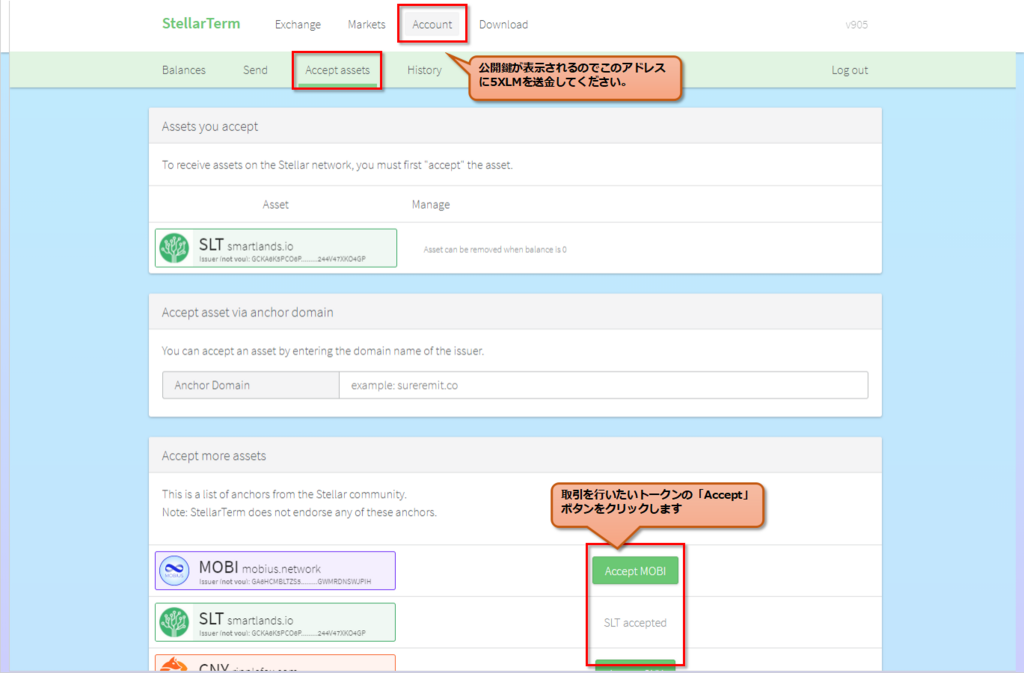Click the 'Manage' column header
This screenshot has width=1024, height=673.
(x=430, y=204)
